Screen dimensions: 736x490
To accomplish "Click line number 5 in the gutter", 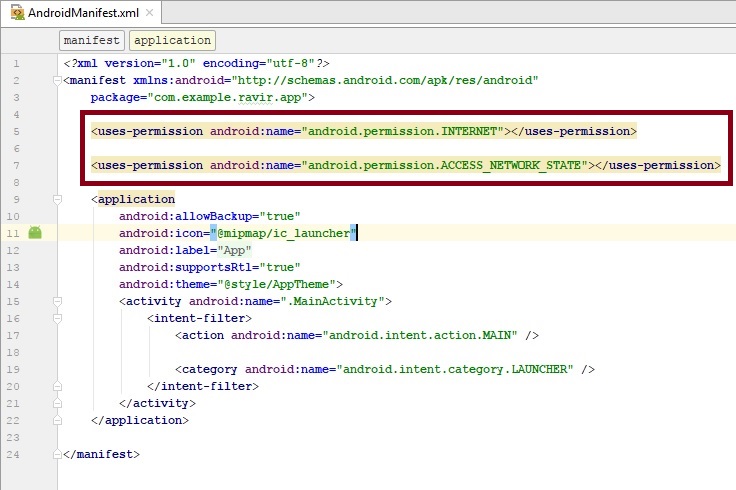I will point(16,131).
